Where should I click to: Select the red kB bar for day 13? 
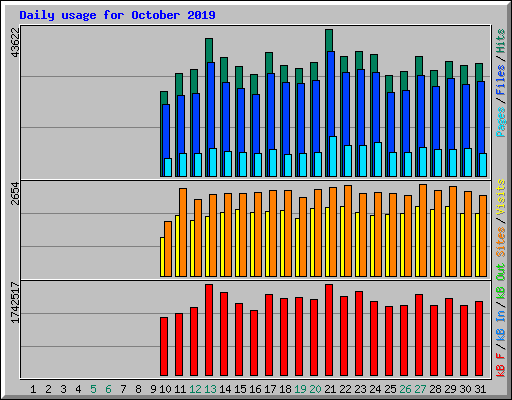(x=209, y=330)
